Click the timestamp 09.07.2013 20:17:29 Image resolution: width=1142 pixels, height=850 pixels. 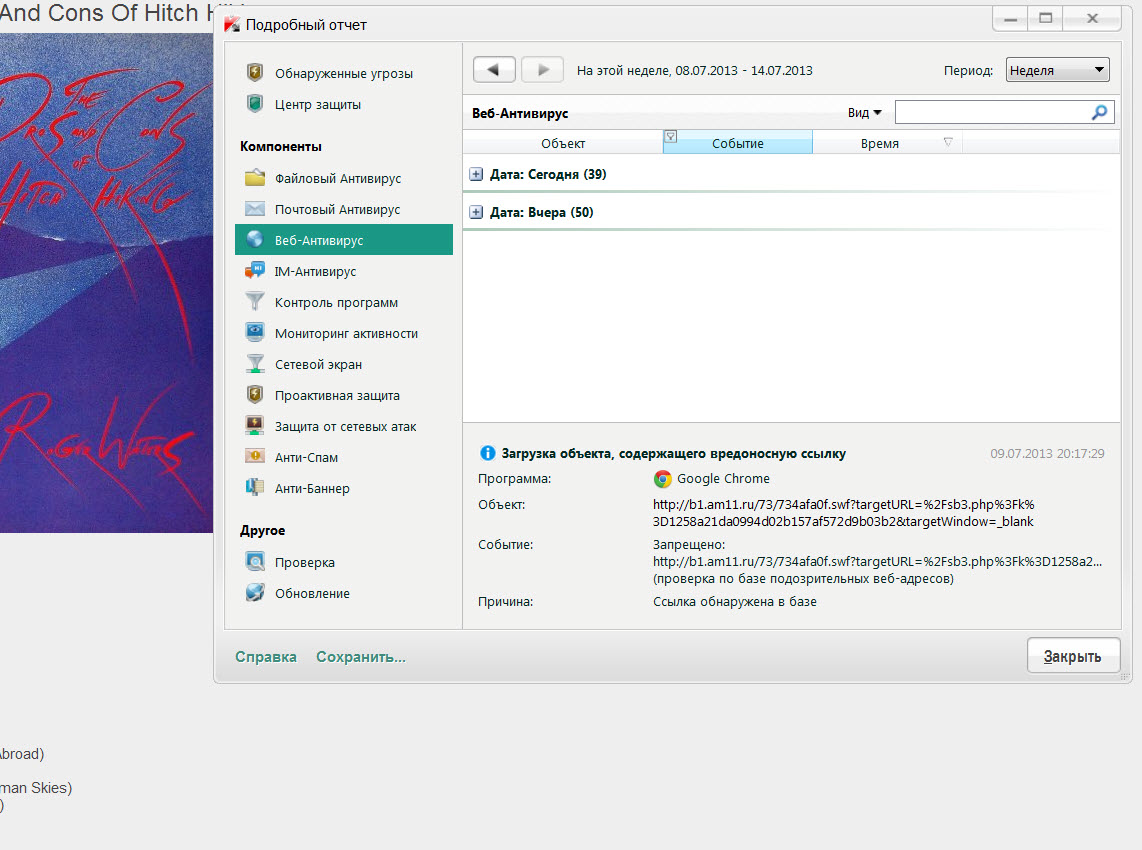(x=1047, y=453)
